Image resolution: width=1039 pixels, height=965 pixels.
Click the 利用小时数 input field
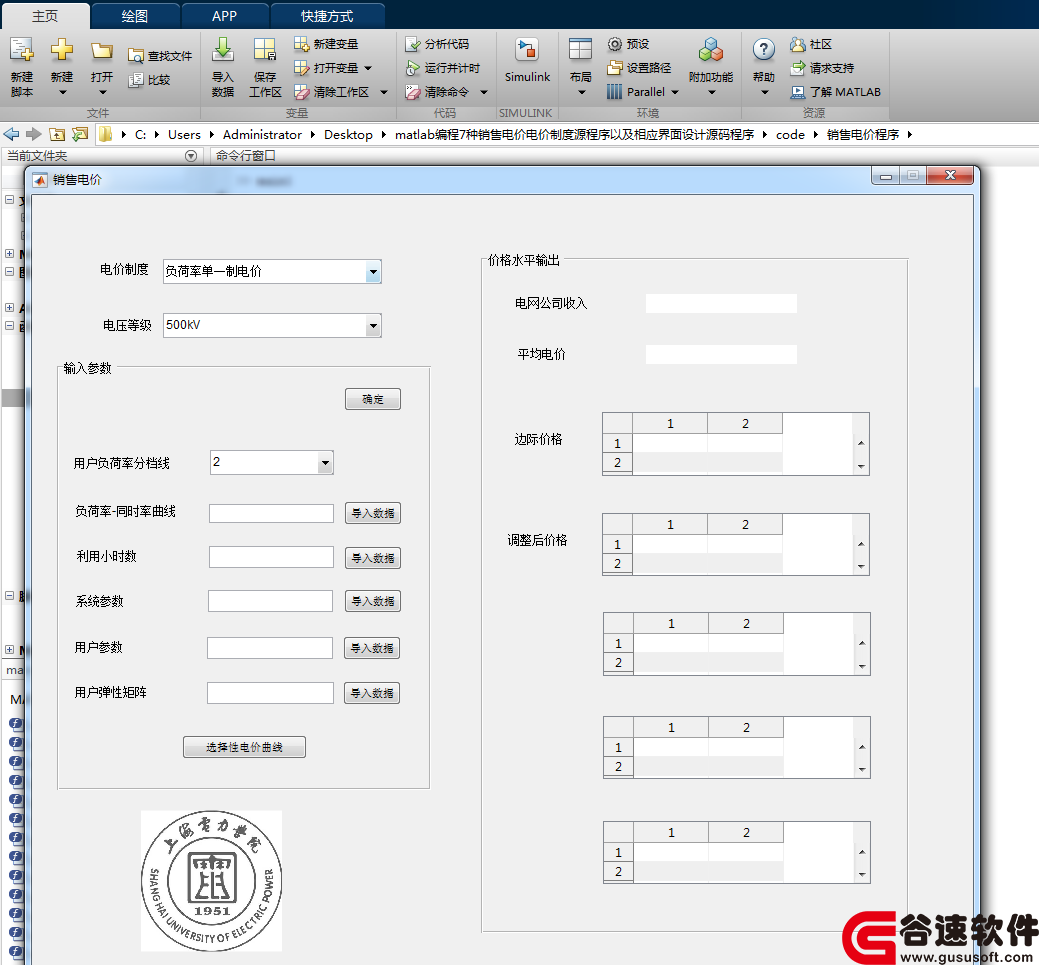272,557
